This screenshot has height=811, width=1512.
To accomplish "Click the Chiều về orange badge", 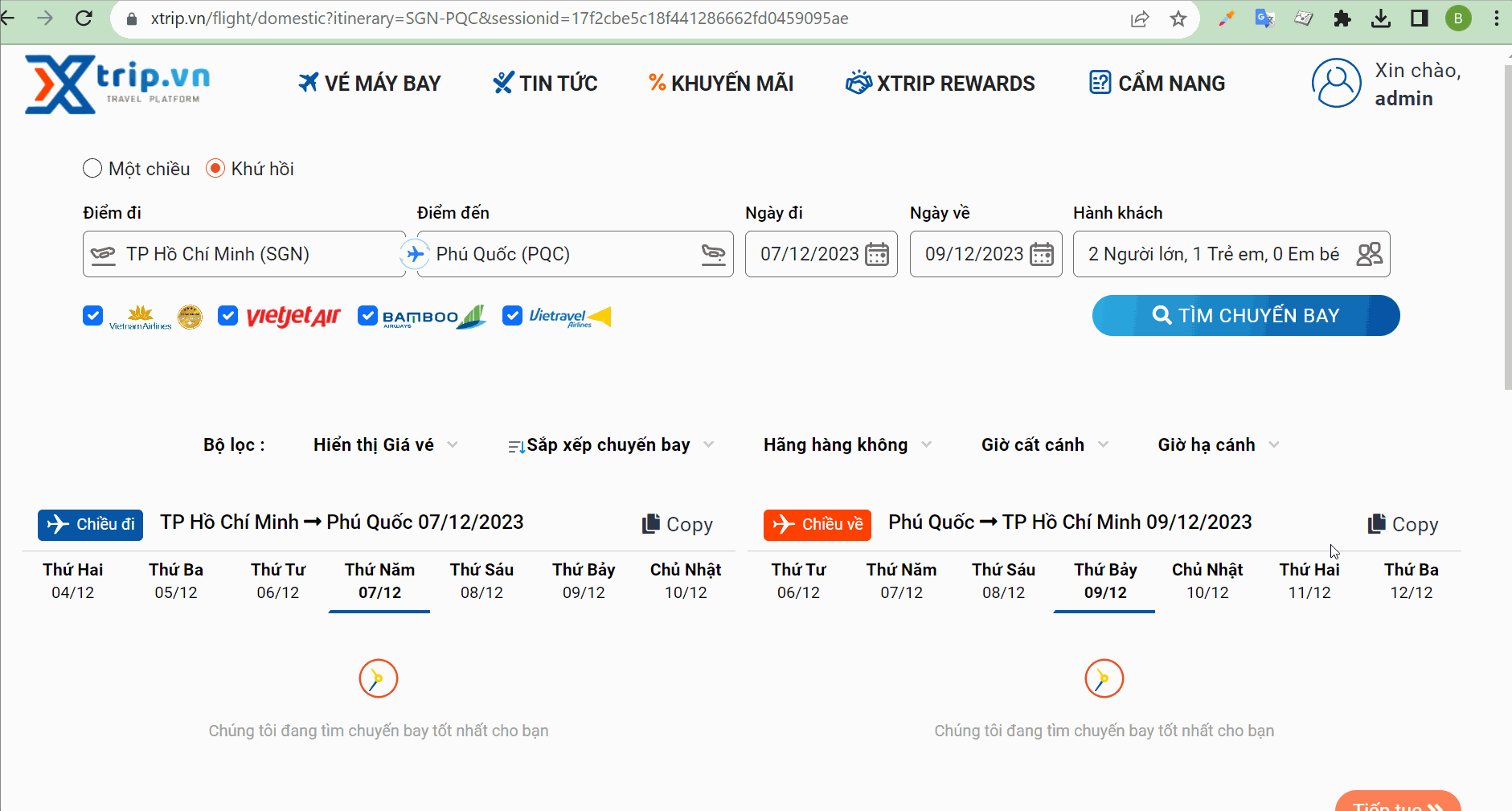I will [x=817, y=525].
